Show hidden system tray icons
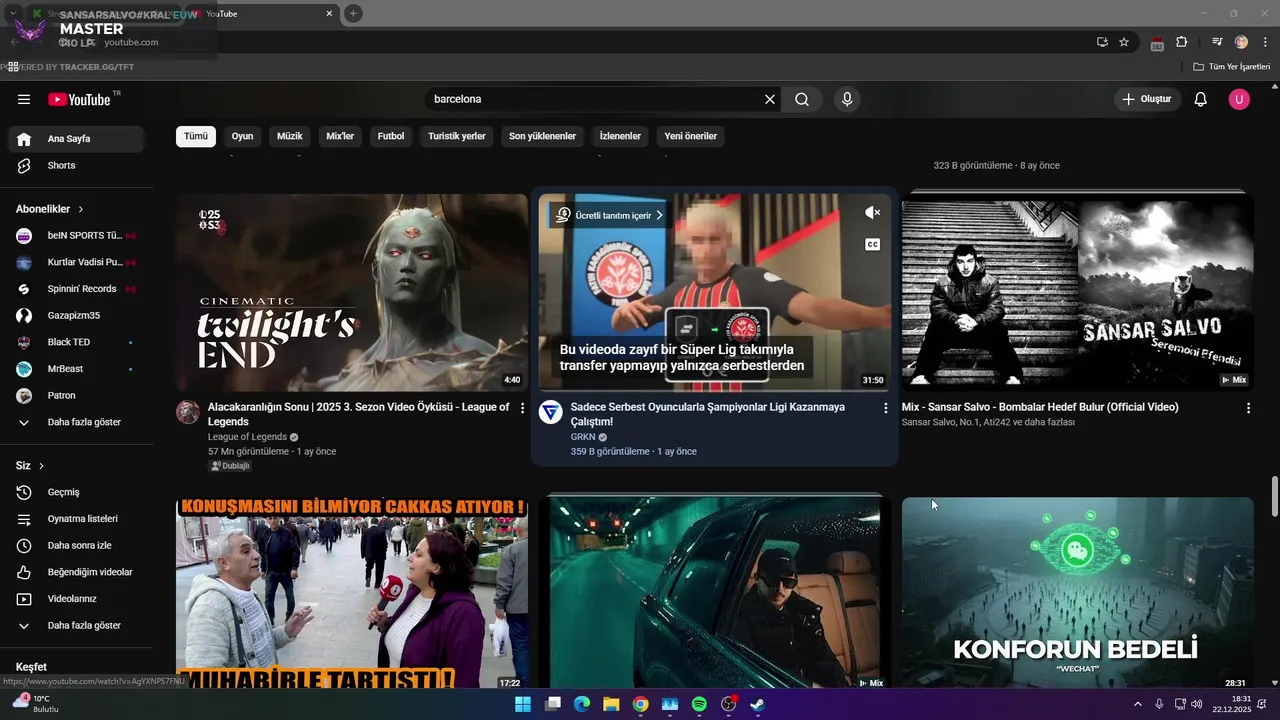This screenshot has height=720, width=1280. (1137, 704)
